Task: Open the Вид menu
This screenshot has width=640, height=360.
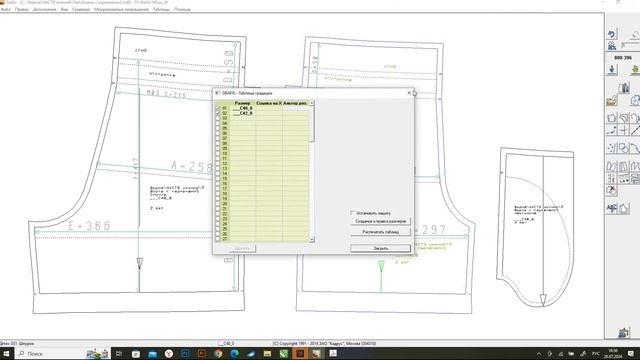Action: pos(64,9)
